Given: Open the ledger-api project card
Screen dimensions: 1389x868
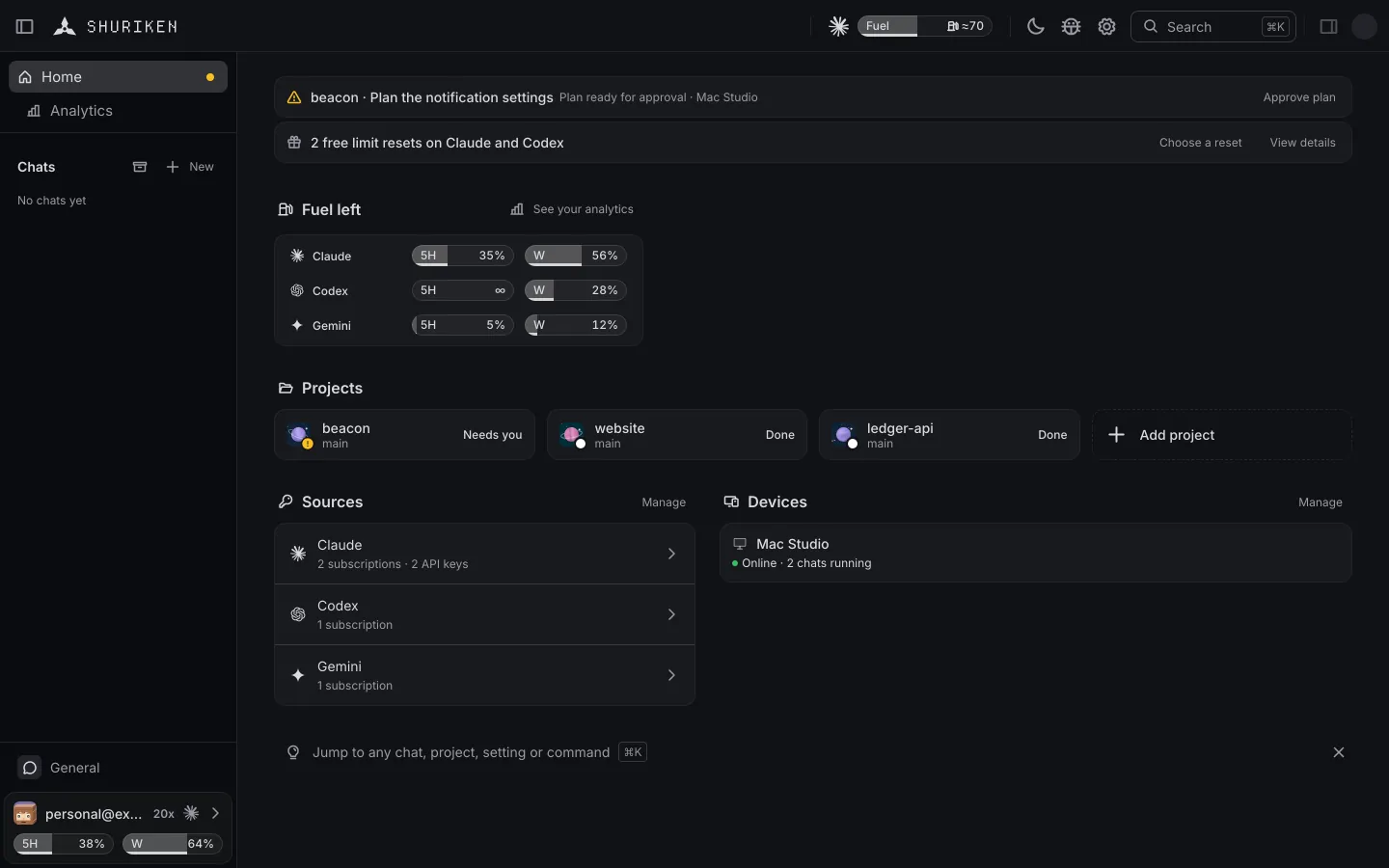Looking at the screenshot, I should click(950, 435).
